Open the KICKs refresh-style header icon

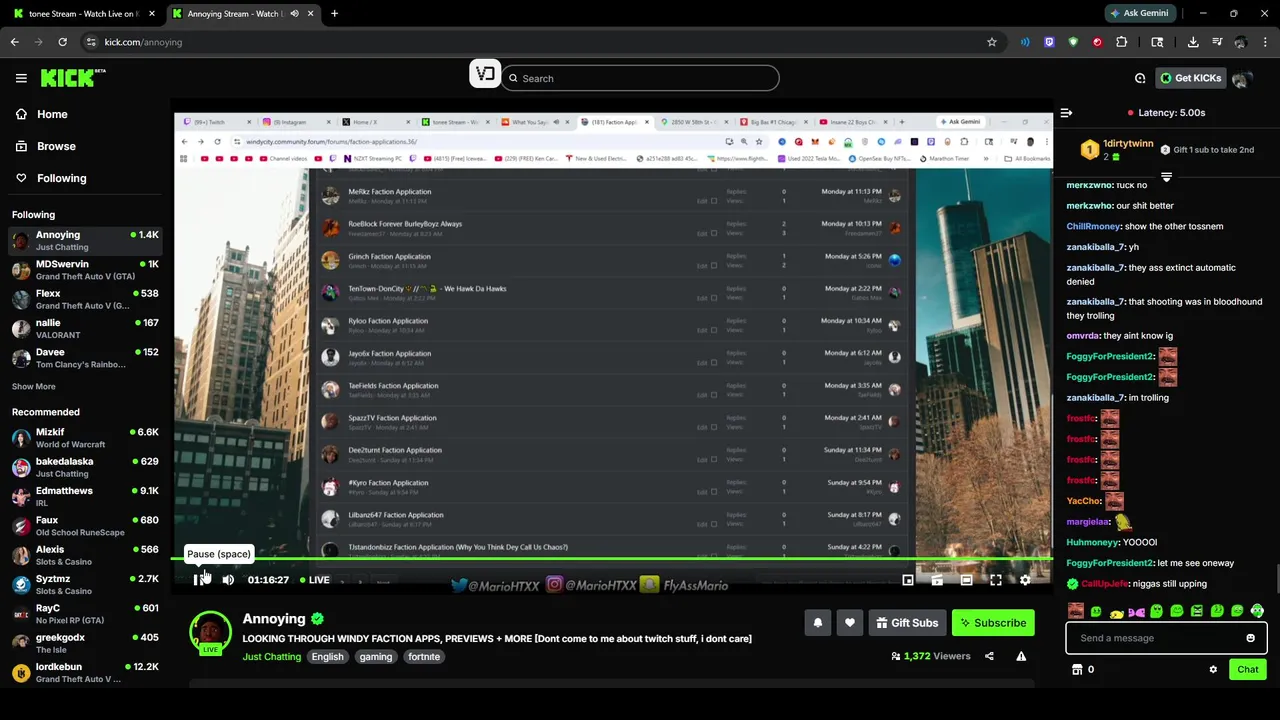1140,78
